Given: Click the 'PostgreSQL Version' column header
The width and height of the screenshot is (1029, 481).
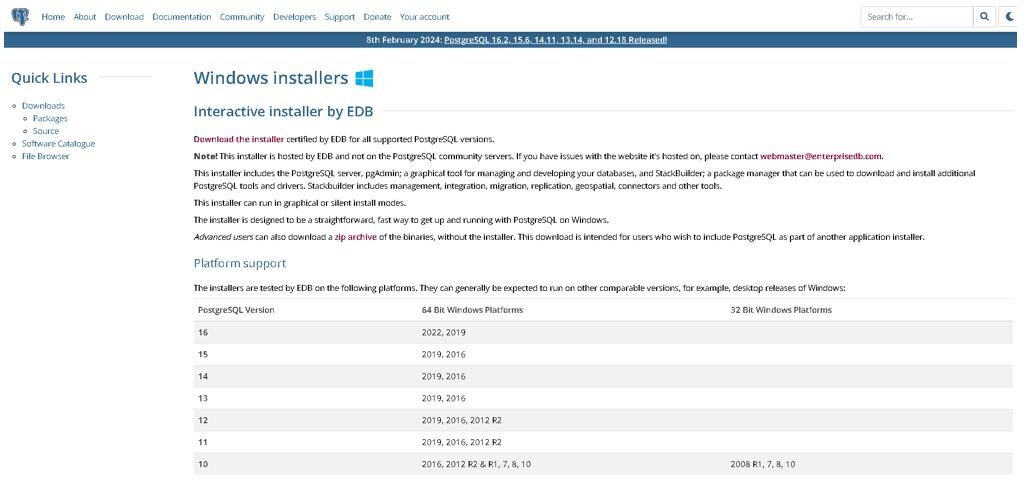Looking at the screenshot, I should click(x=236, y=310).
